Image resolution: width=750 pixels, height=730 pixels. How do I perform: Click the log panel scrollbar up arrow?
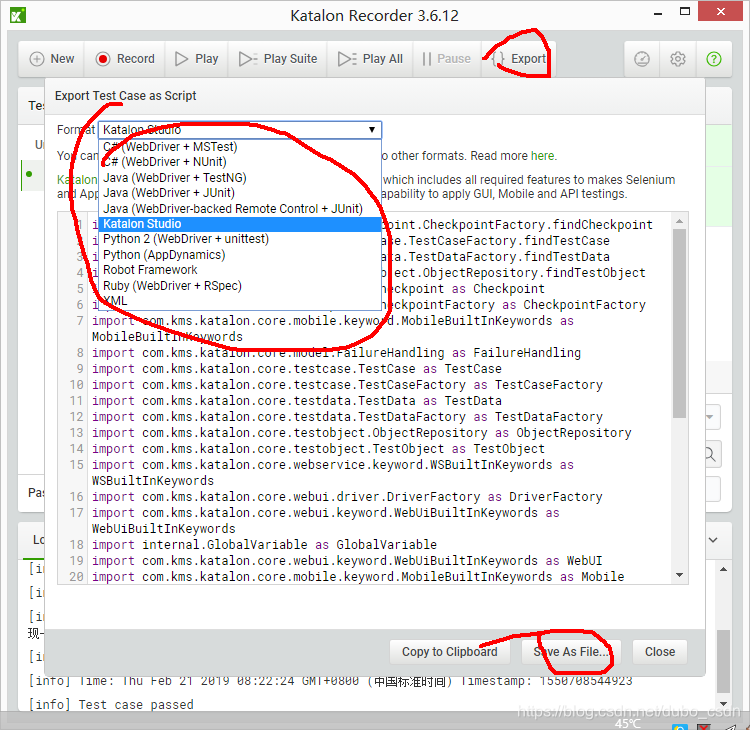(723, 569)
